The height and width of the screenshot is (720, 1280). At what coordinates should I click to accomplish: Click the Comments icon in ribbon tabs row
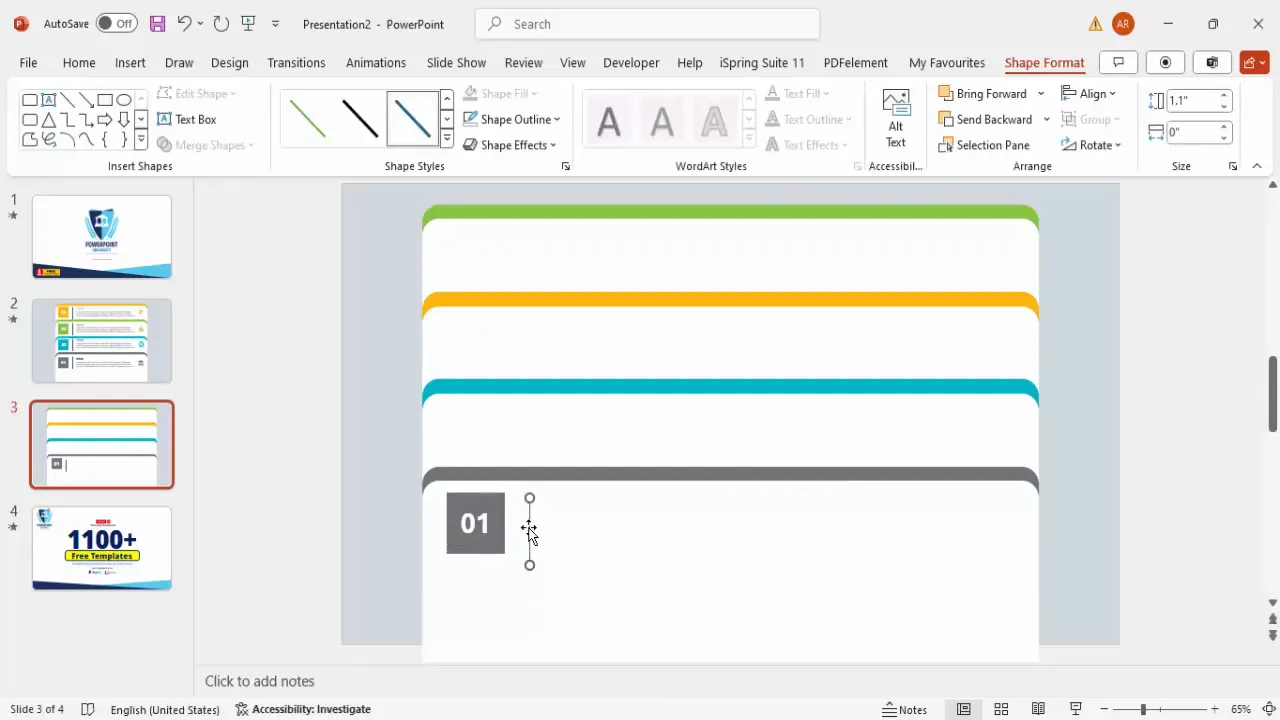tap(1119, 62)
